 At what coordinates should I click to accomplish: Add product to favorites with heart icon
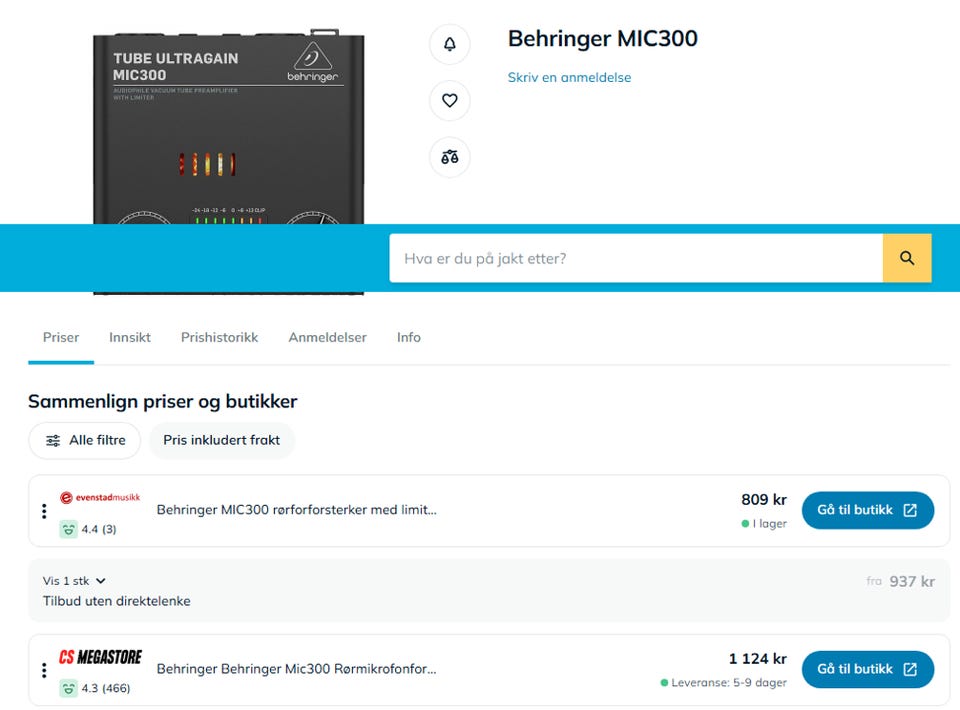coord(449,100)
